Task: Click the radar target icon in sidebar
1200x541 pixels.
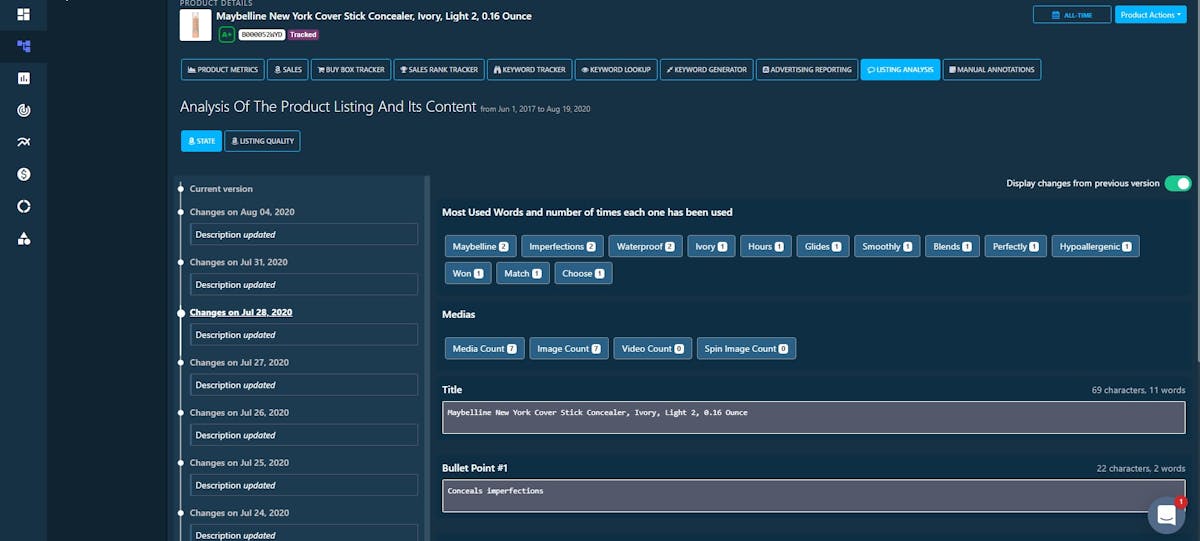Action: pyautogui.click(x=24, y=110)
